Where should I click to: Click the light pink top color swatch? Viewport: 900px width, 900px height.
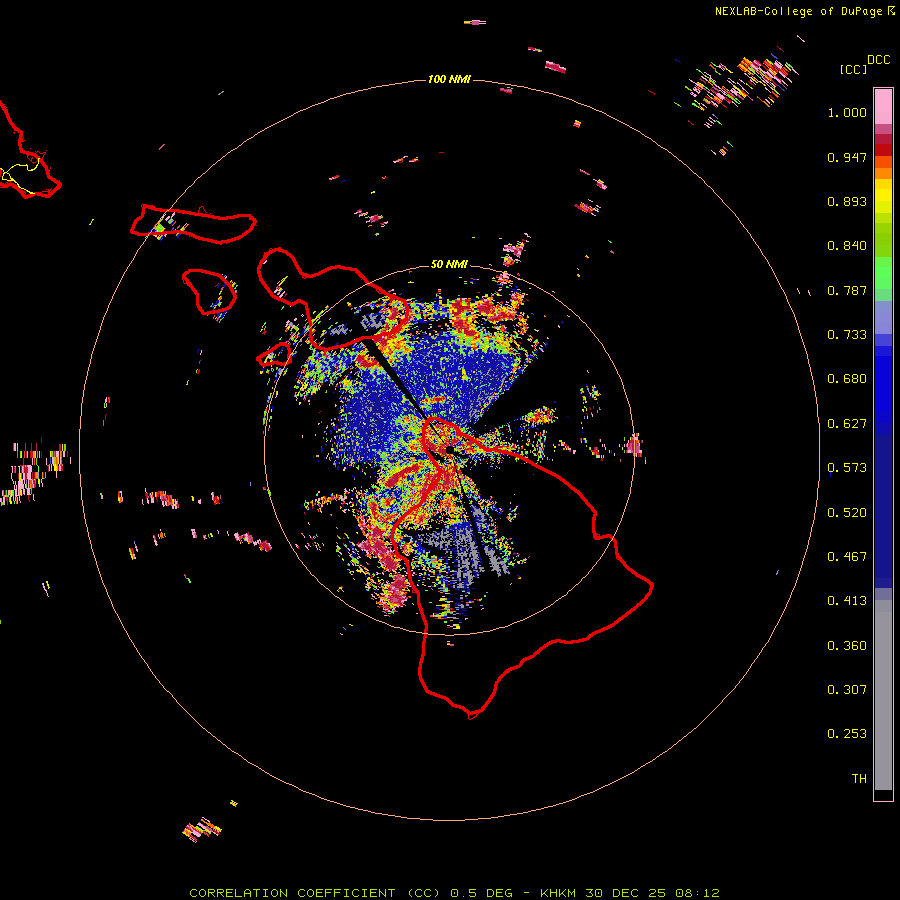[883, 107]
